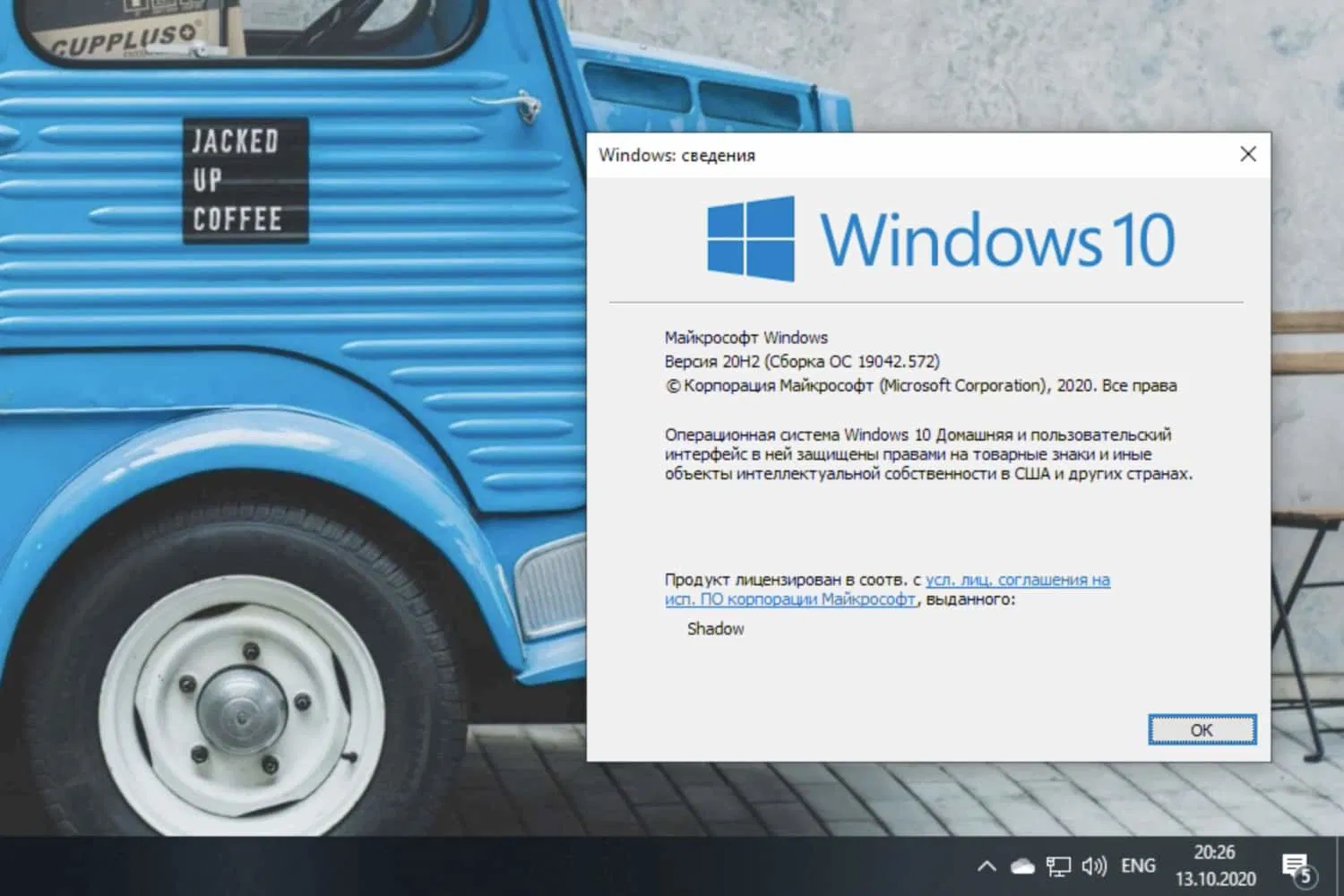The width and height of the screenshot is (1344, 896).
Task: Click the network status tray icon
Action: [1057, 866]
